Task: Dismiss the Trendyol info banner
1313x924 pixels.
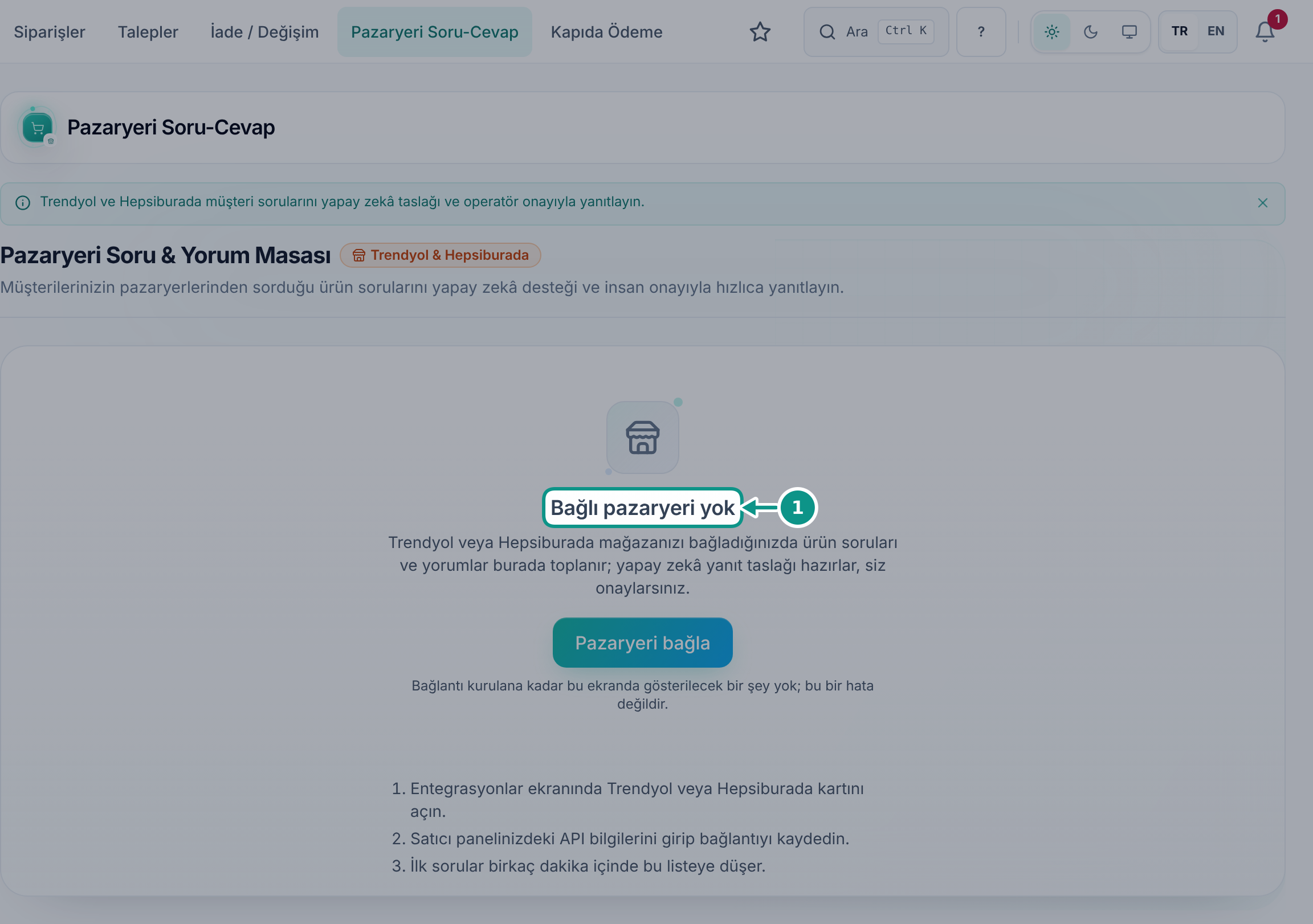Action: (x=1263, y=203)
